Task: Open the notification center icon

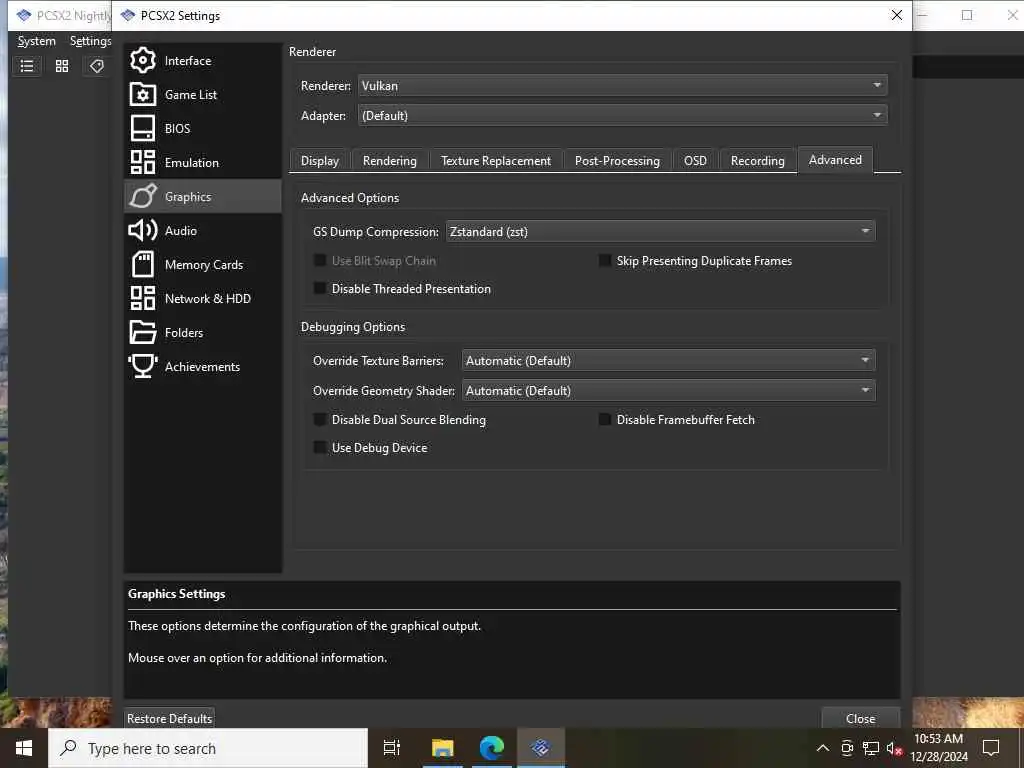Action: point(991,748)
